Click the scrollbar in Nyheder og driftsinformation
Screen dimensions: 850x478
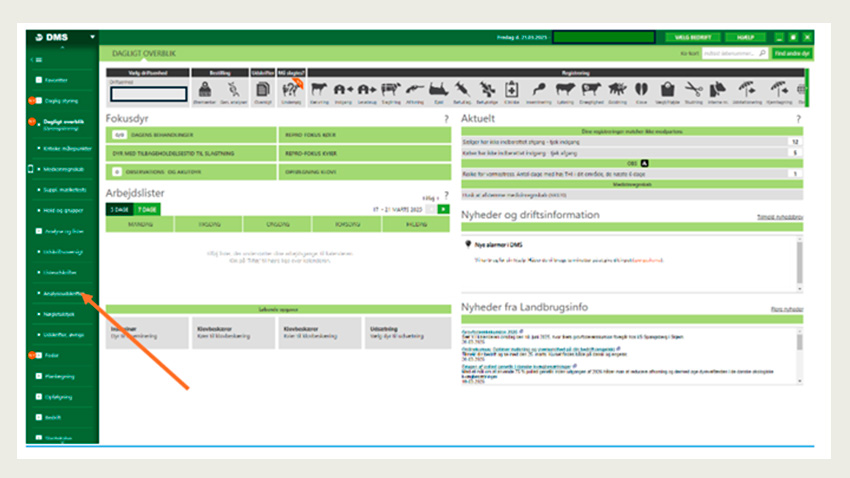(797, 262)
